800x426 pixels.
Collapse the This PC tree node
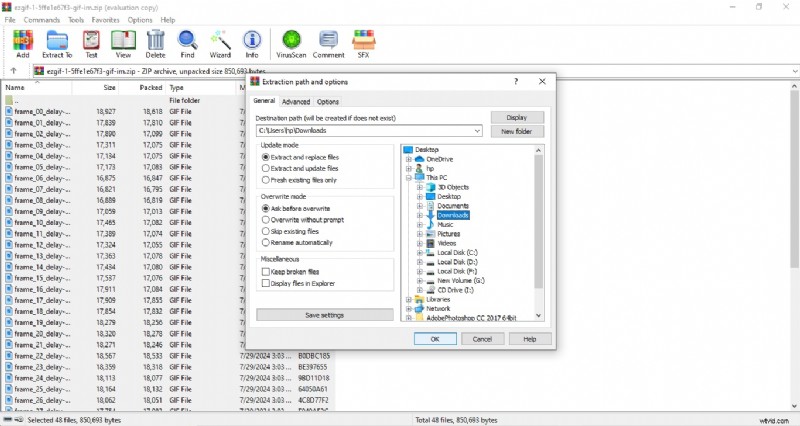pos(408,178)
